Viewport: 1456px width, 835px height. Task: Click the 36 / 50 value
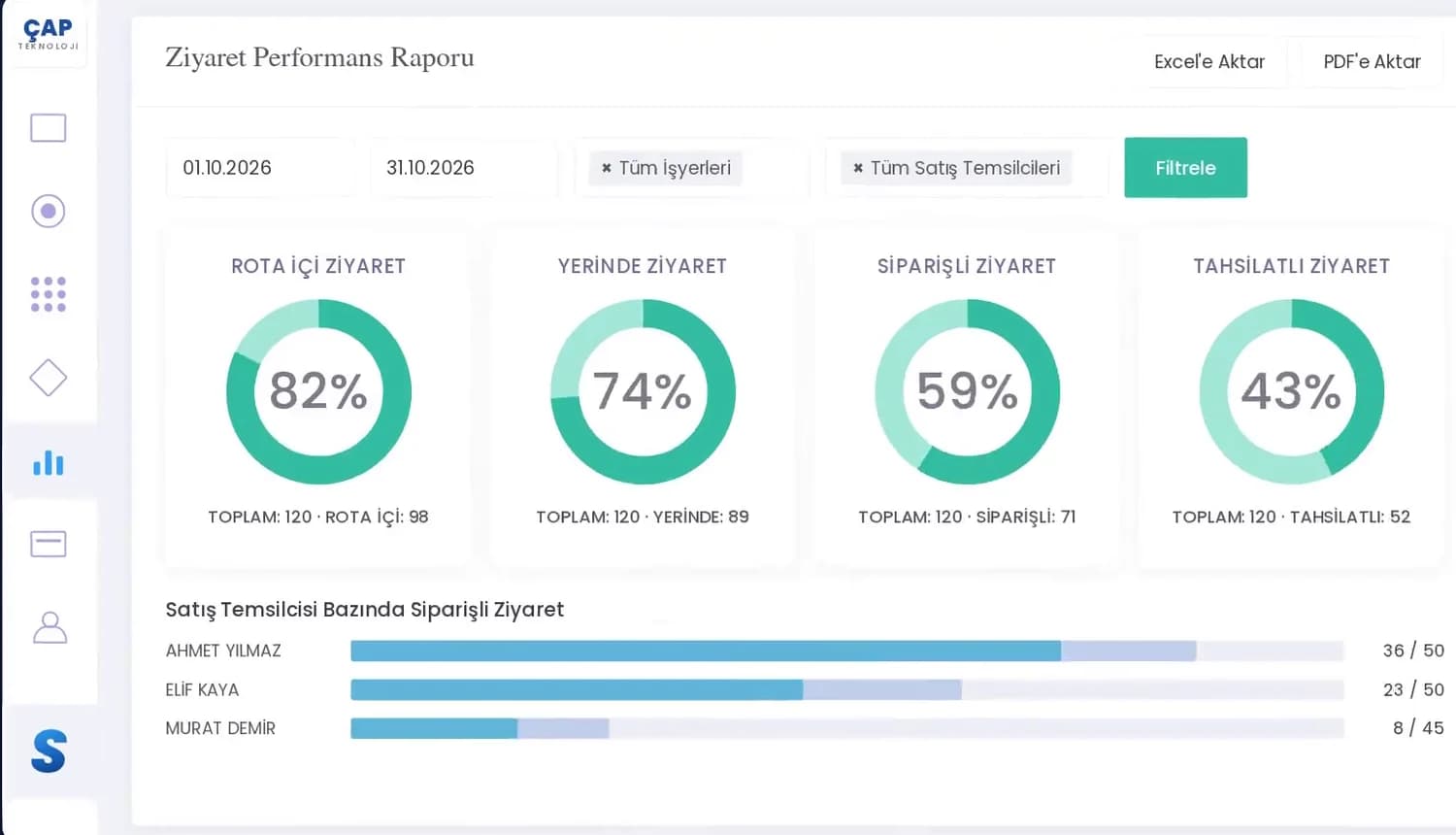tap(1413, 651)
